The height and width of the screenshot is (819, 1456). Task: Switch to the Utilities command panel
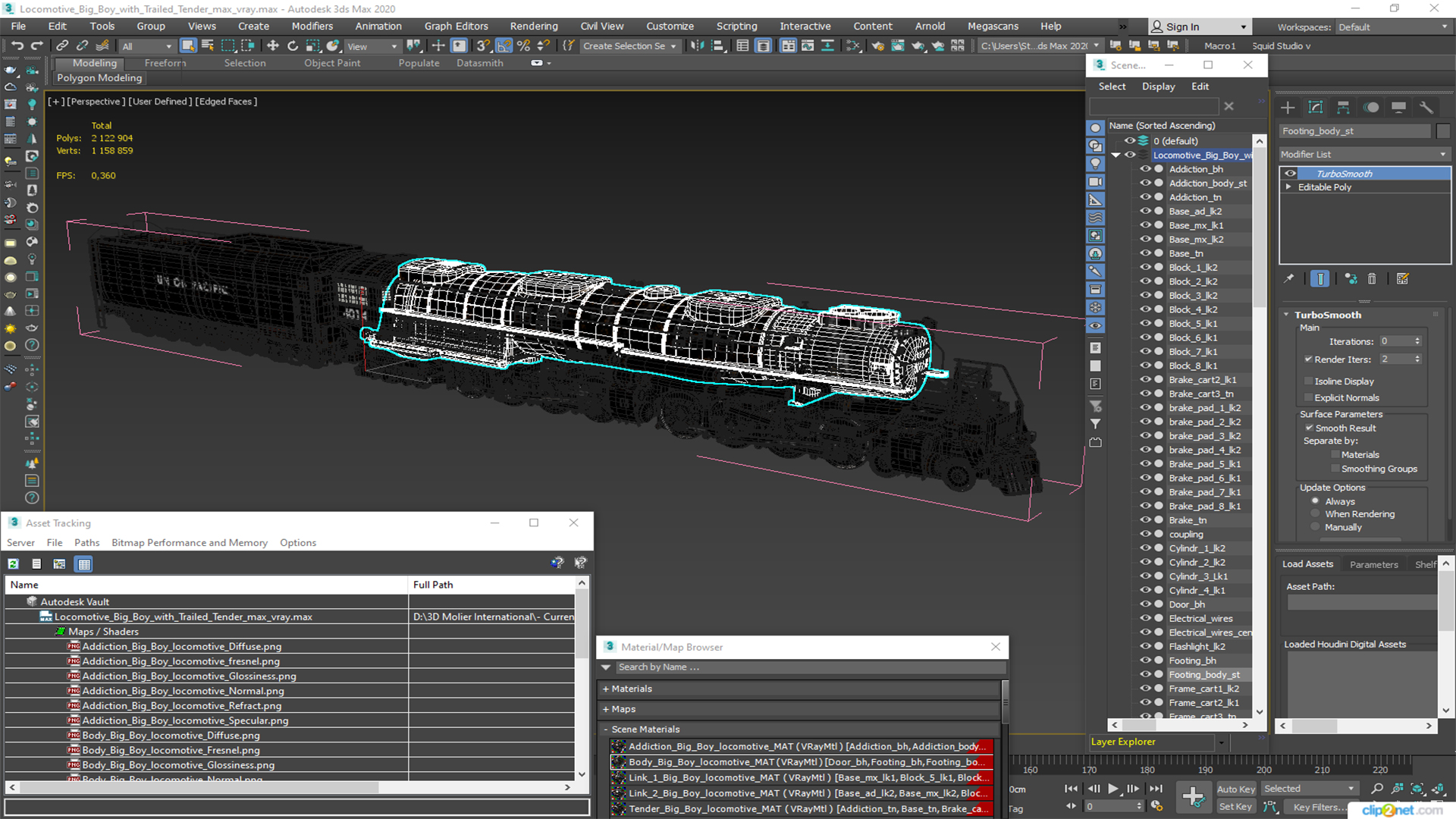1426,108
